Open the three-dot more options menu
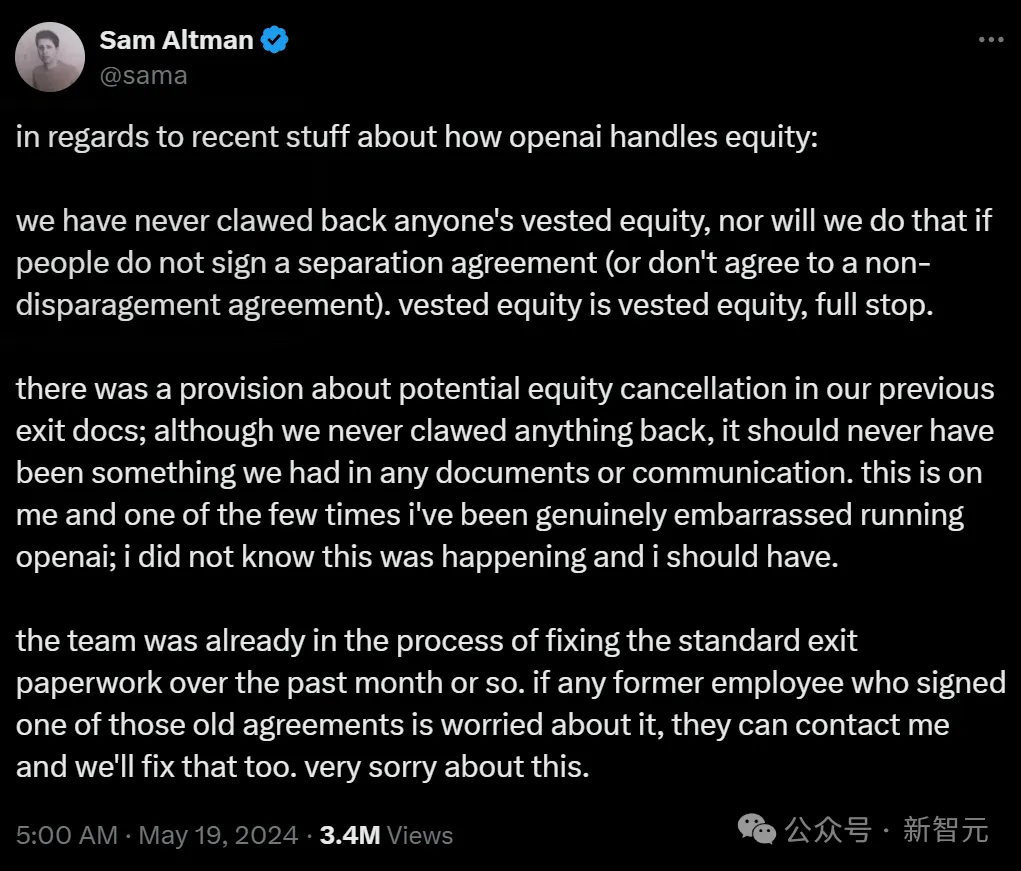 [991, 40]
